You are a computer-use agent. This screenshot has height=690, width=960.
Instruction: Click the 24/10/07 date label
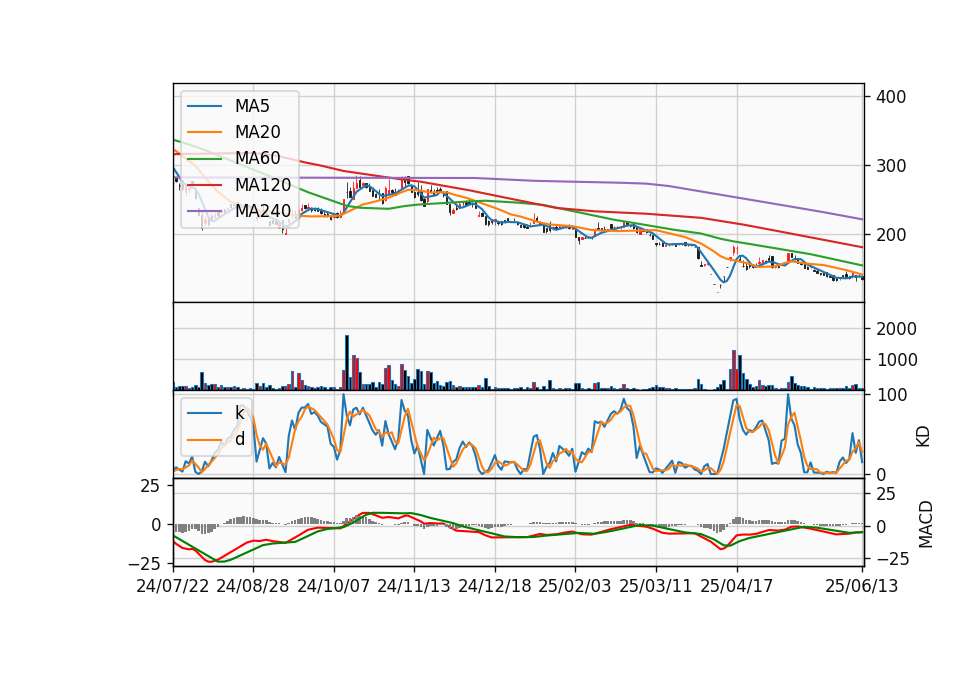334,586
